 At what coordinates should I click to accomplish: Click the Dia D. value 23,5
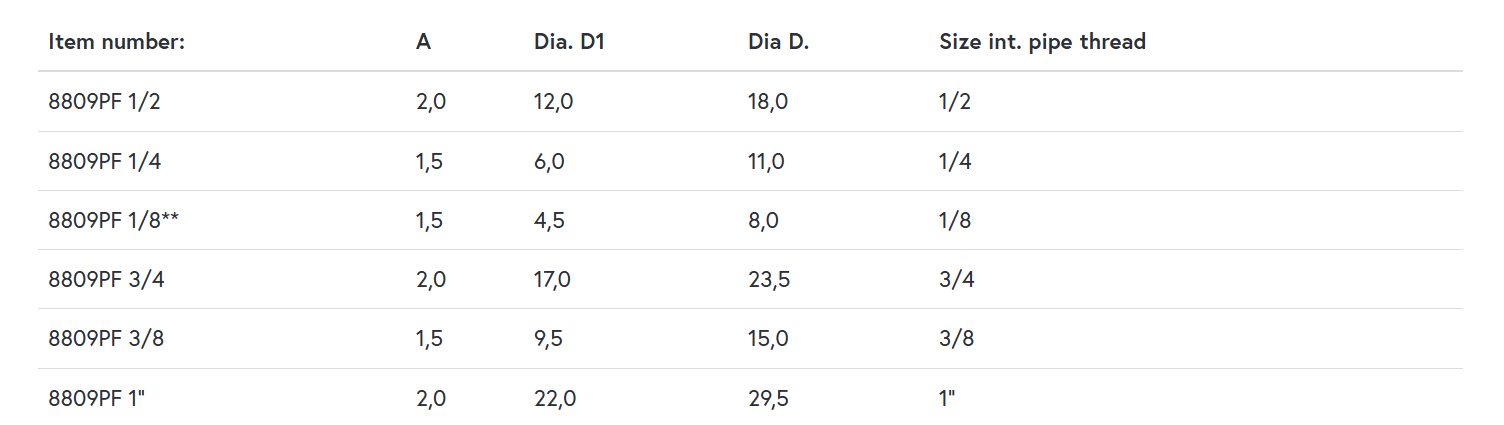click(x=769, y=280)
